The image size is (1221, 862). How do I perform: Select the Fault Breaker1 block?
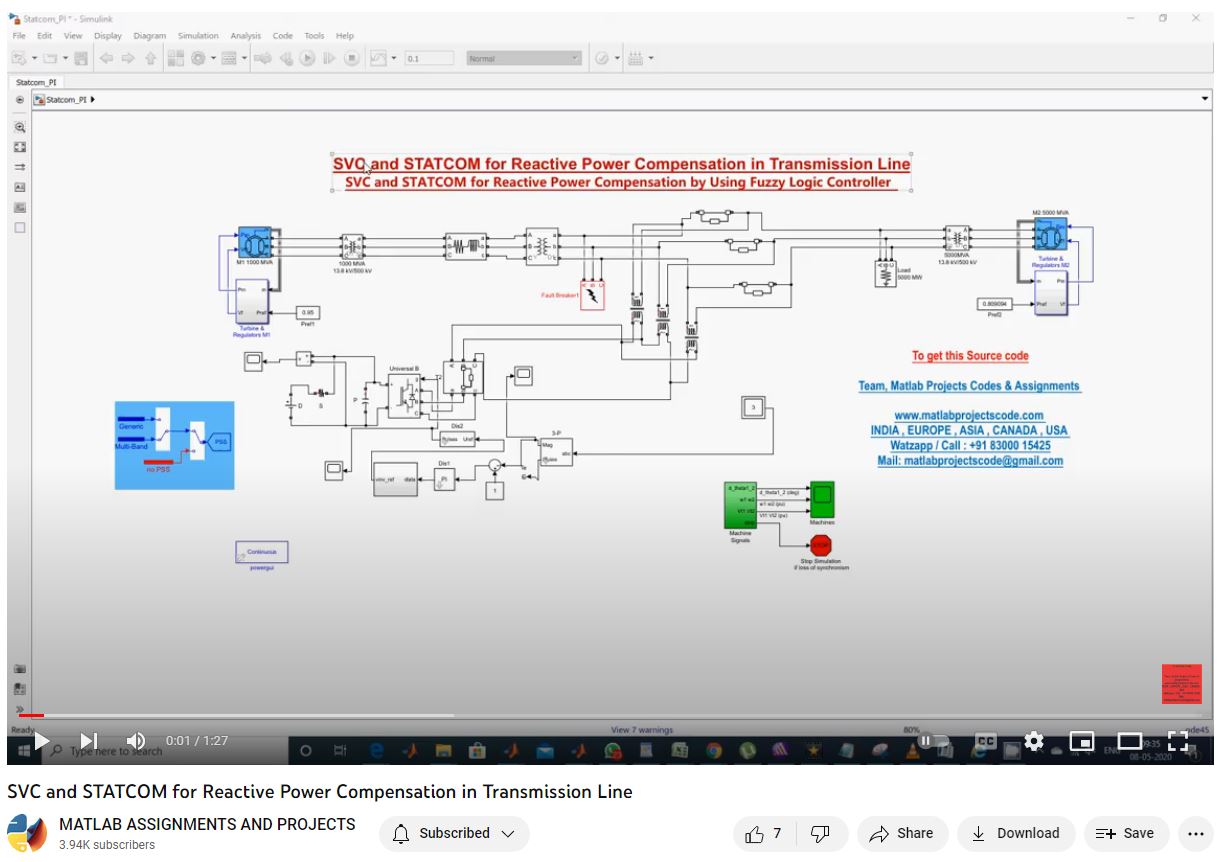592,294
